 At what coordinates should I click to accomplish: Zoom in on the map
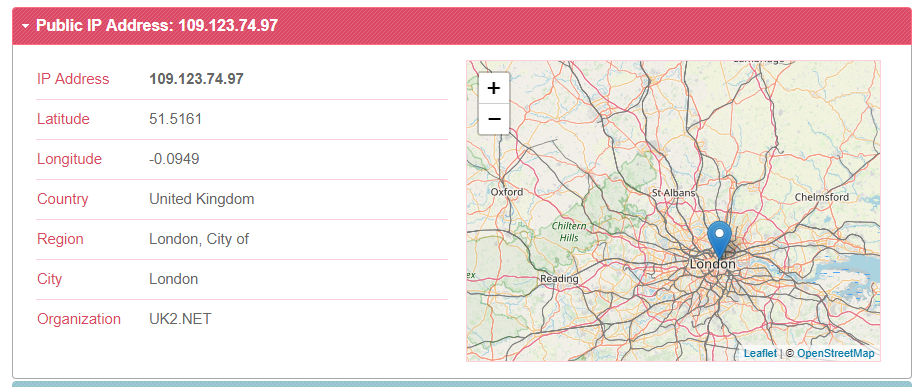point(494,88)
